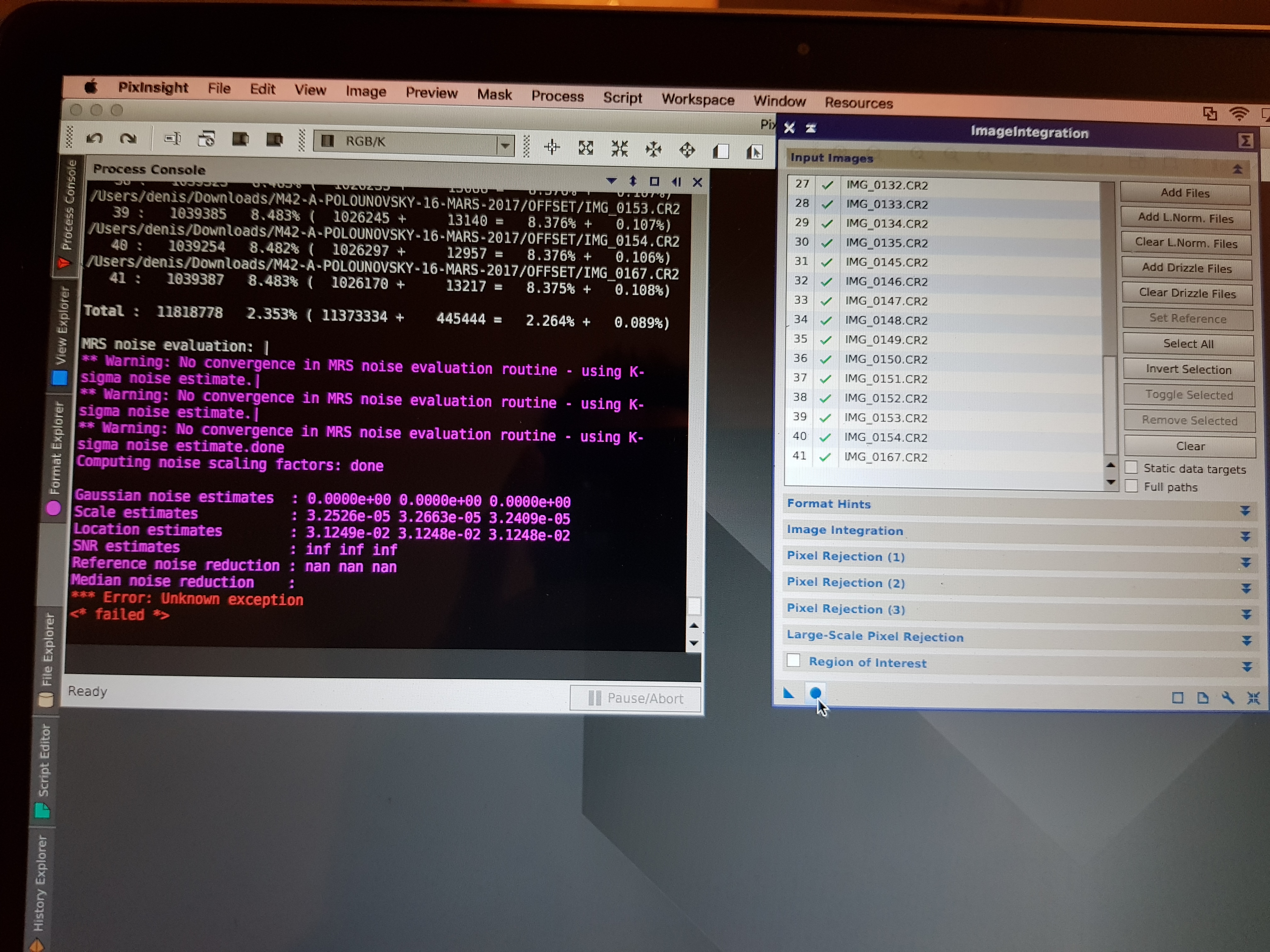This screenshot has width=1270, height=952.
Task: Click the window-with-plus toolbar icon
Action: tap(206, 139)
